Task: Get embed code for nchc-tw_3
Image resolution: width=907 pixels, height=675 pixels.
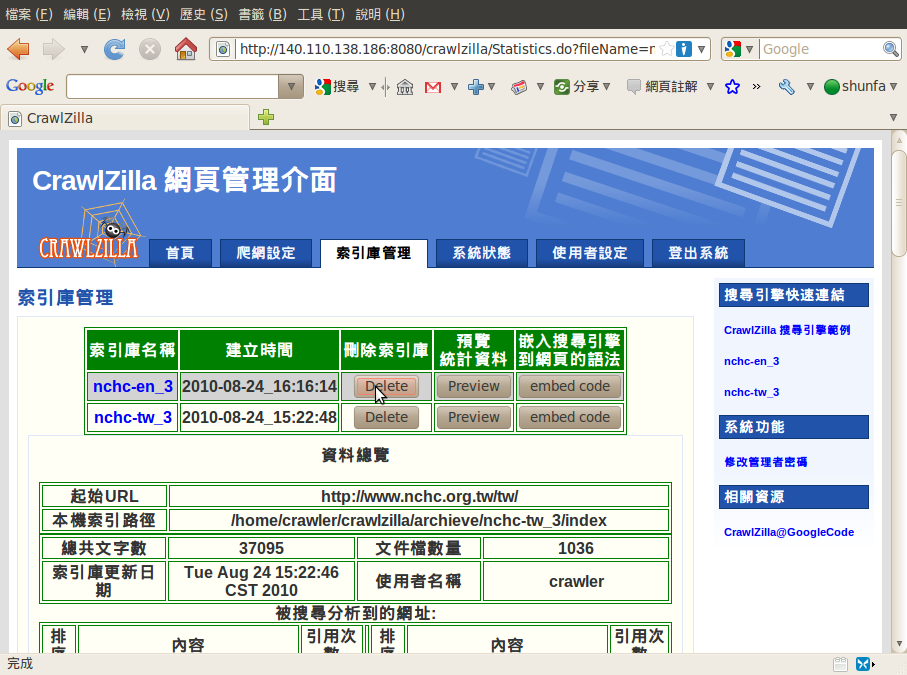Action: (570, 417)
